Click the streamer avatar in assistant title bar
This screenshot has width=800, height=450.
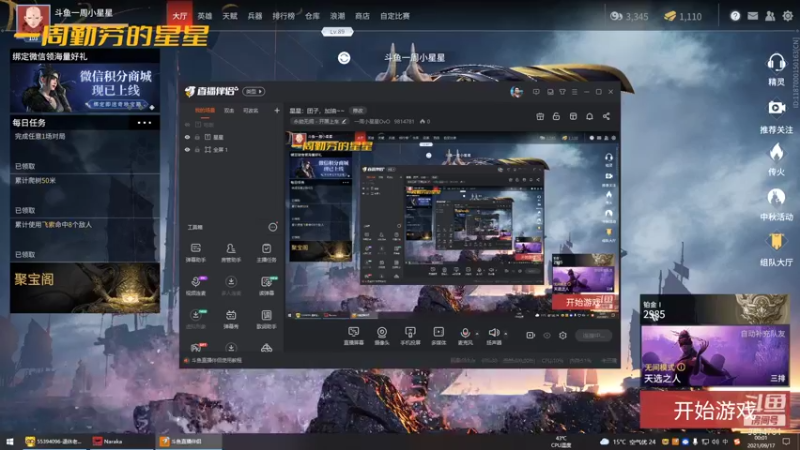pyautogui.click(x=516, y=92)
